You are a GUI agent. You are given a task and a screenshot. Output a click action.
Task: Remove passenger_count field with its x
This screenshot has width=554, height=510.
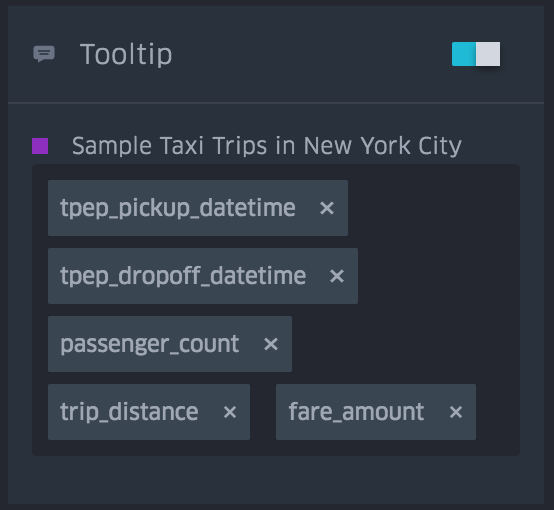pyautogui.click(x=271, y=344)
